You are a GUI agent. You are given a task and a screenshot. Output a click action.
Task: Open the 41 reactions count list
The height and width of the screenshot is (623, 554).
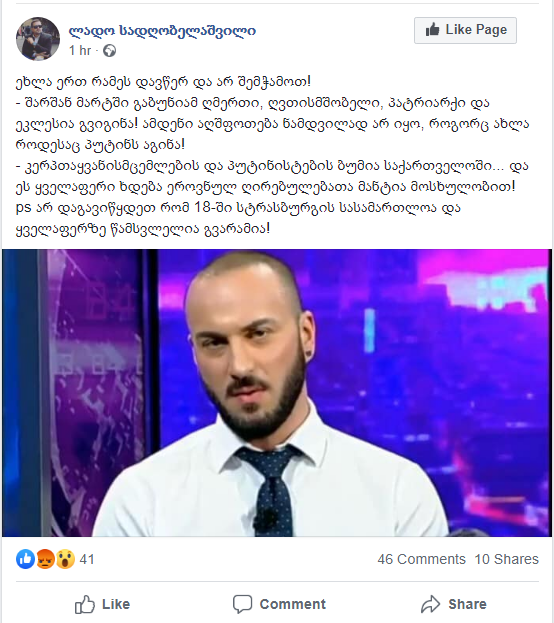point(87,559)
